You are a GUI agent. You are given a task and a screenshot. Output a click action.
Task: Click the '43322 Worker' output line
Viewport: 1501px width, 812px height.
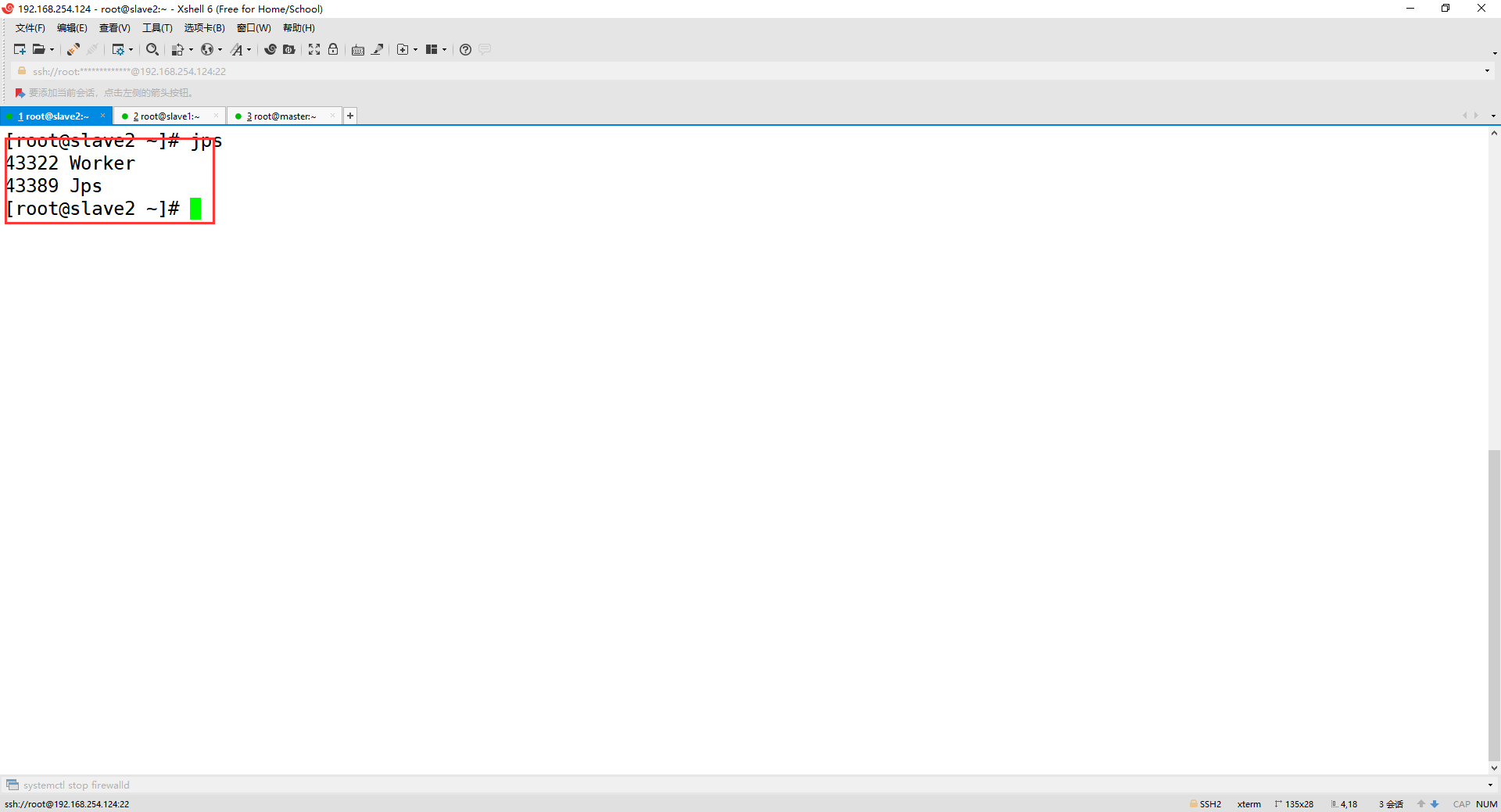click(x=70, y=163)
